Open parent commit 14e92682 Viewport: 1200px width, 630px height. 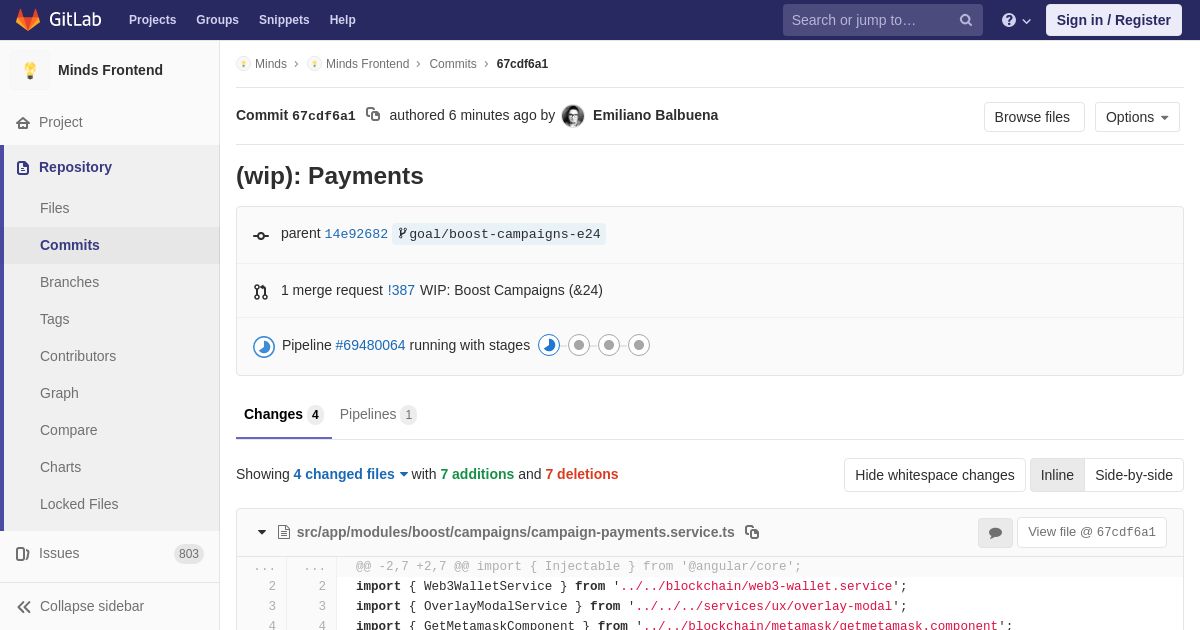(x=356, y=234)
